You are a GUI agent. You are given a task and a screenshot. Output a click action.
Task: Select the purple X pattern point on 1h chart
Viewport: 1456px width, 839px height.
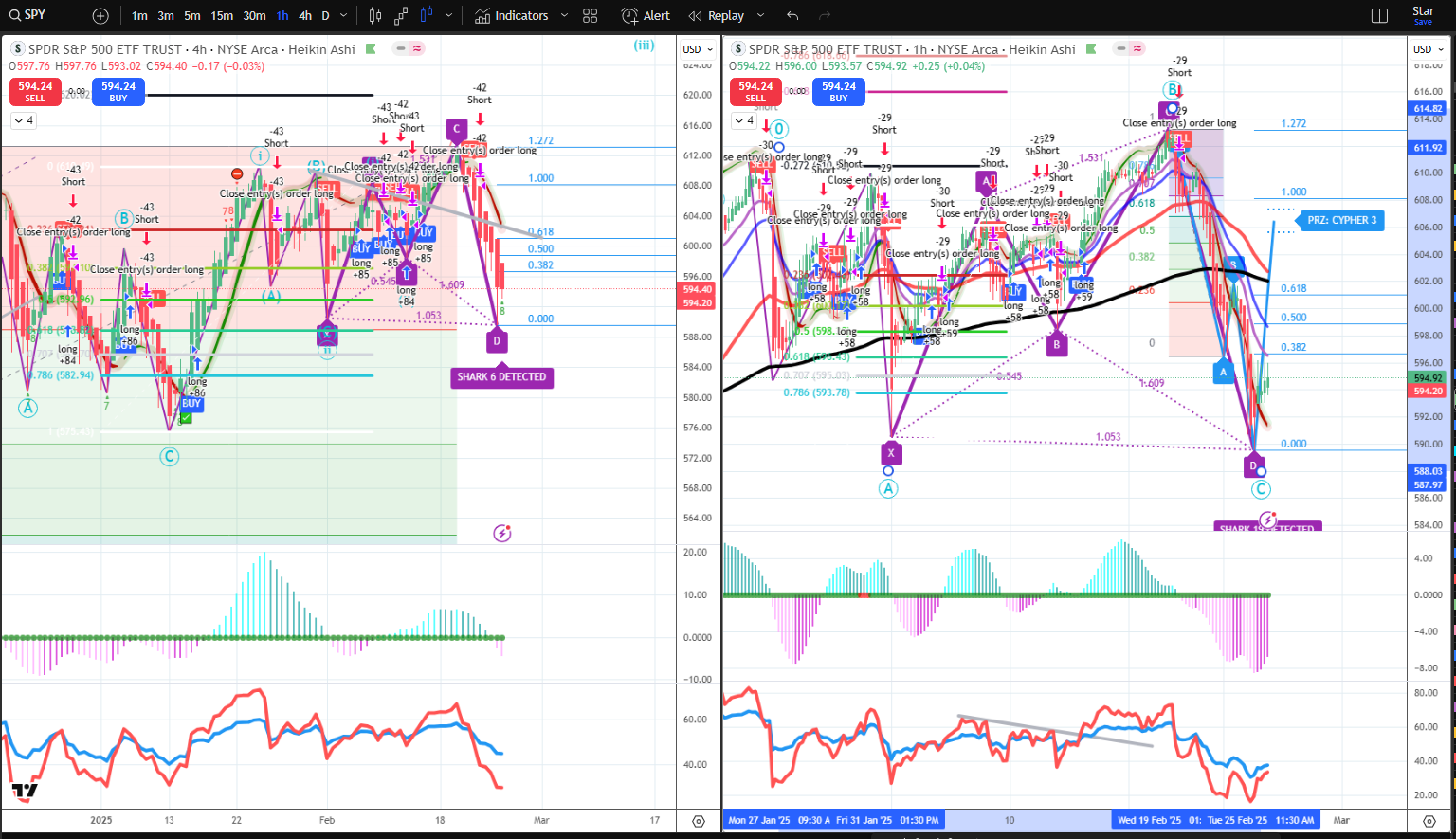coord(891,453)
